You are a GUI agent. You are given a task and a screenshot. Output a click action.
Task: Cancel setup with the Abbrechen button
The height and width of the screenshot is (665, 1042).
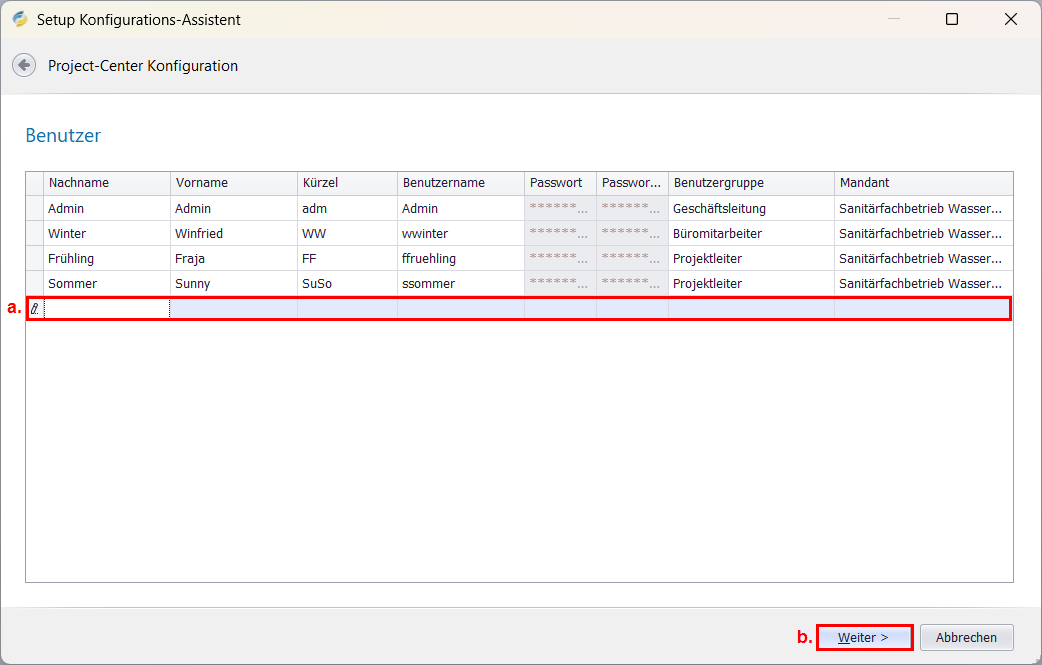(966, 637)
